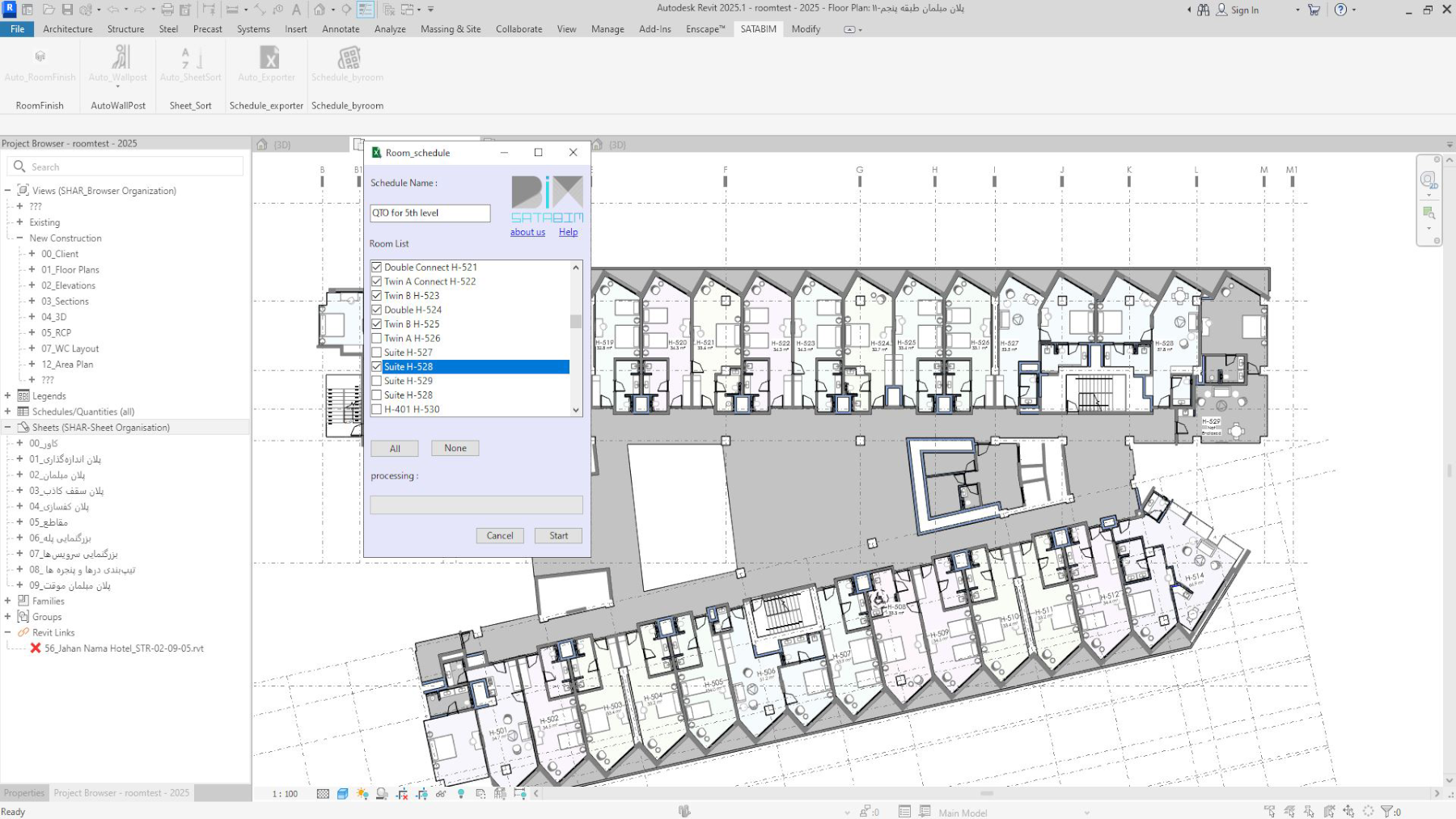Check Suite H-529 checkbox
This screenshot has width=1456, height=819.
pos(376,381)
